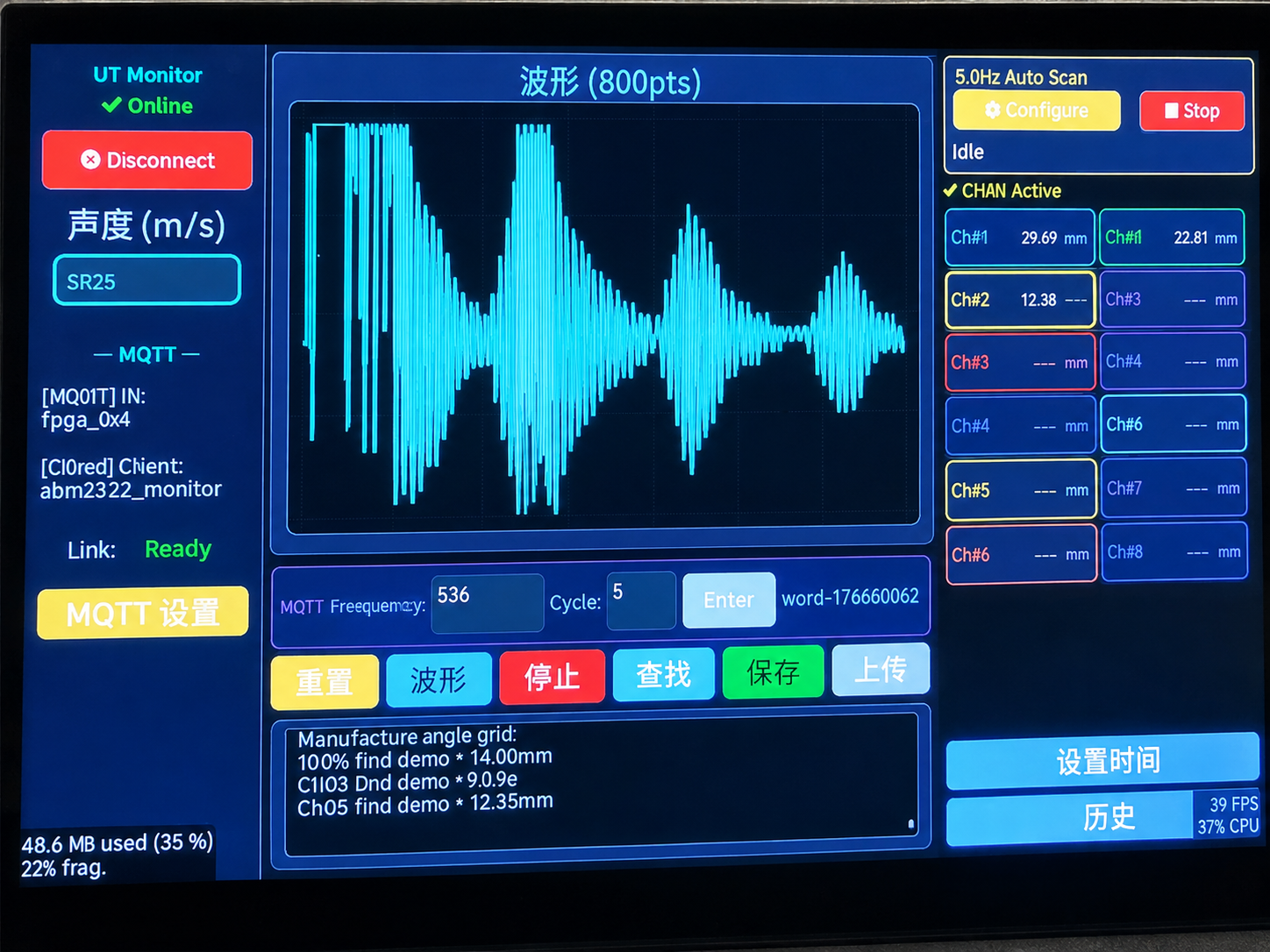
Task: Click the UT Monitor title text
Action: point(148,75)
